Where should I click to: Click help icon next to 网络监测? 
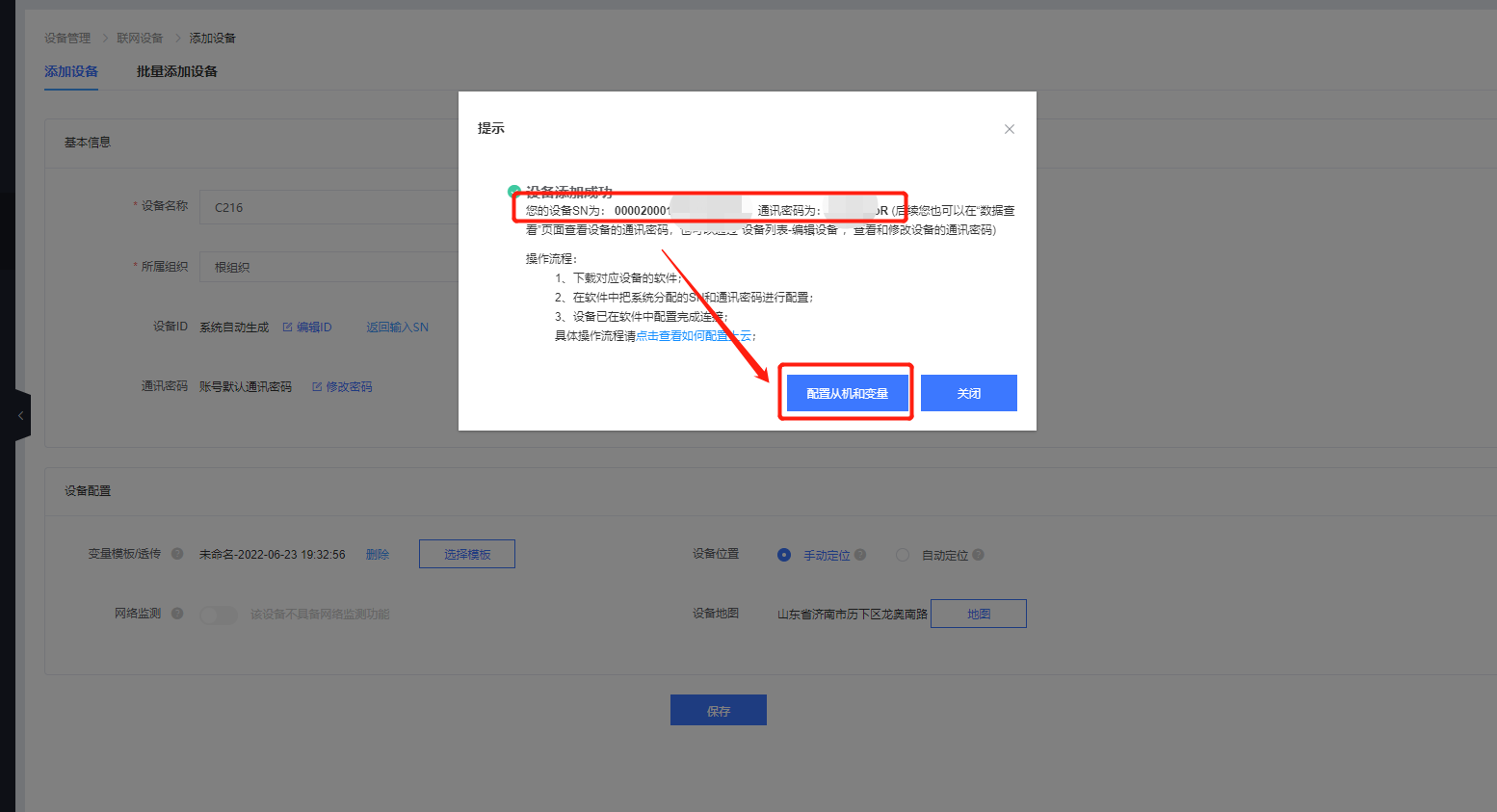click(x=177, y=614)
